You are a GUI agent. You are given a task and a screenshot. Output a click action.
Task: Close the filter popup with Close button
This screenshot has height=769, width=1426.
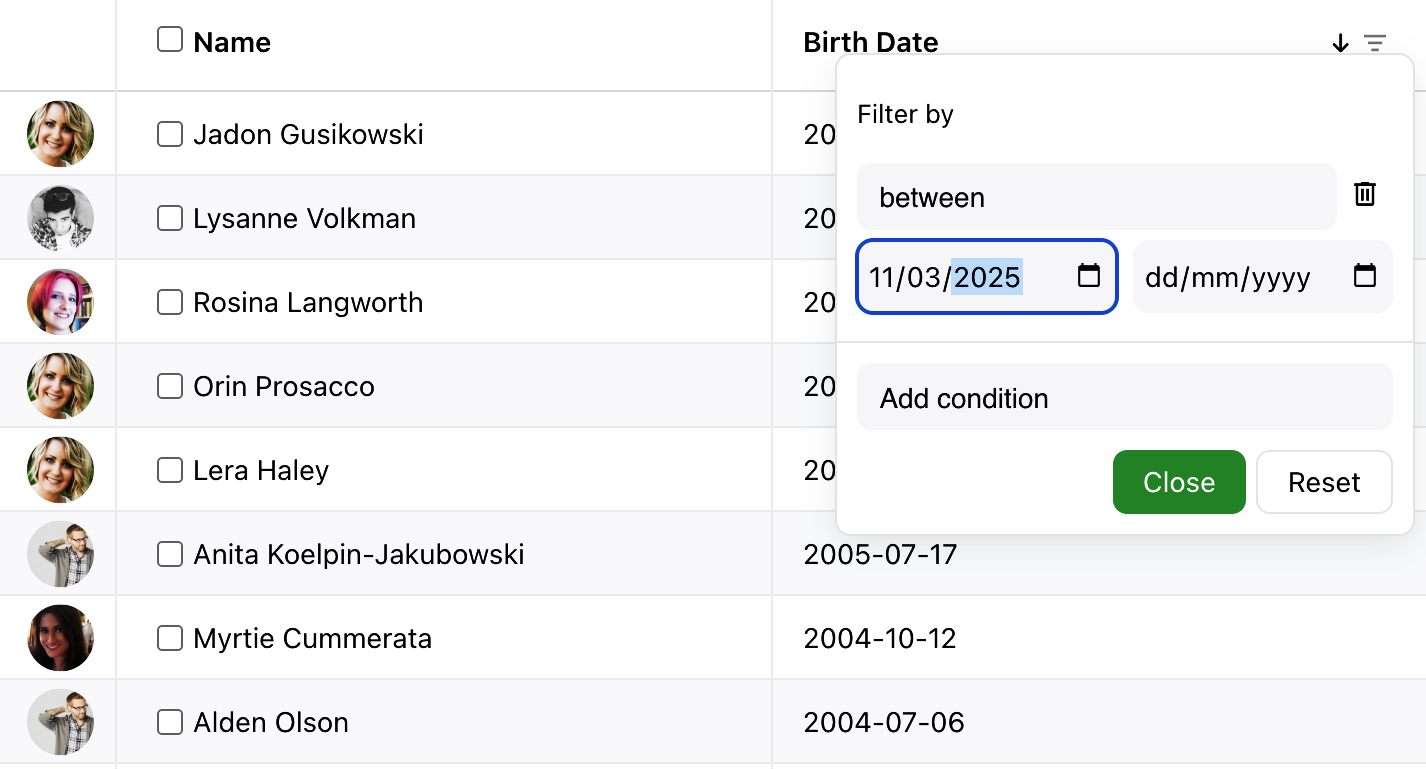coord(1179,482)
